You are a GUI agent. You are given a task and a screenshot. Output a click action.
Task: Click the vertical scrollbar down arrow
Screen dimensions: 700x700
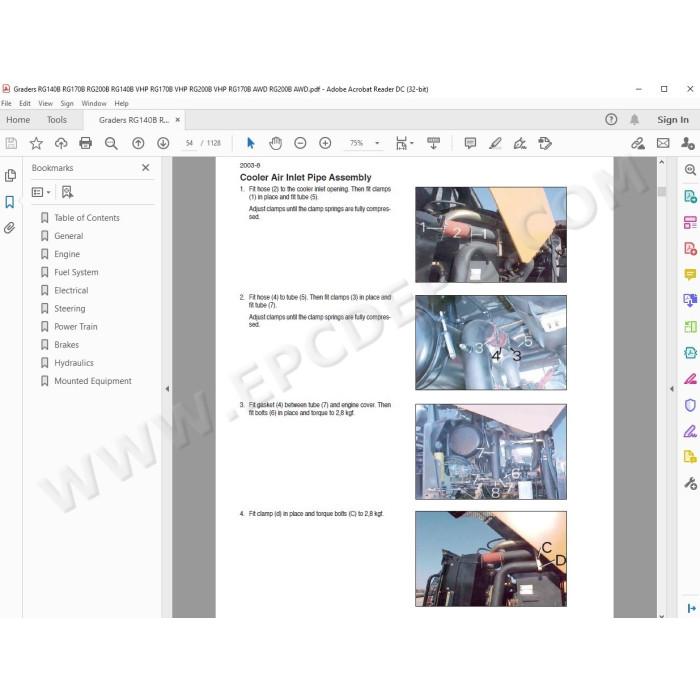(662, 616)
